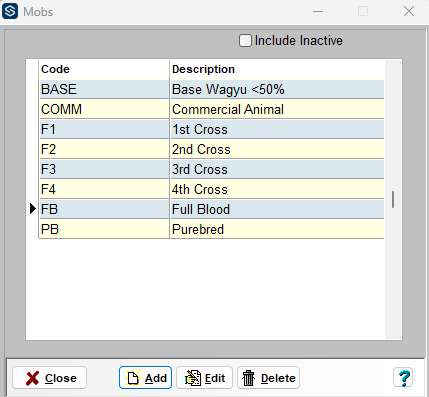Close the Mobs window via title bar X
This screenshot has width=429, height=397.
[x=409, y=11]
